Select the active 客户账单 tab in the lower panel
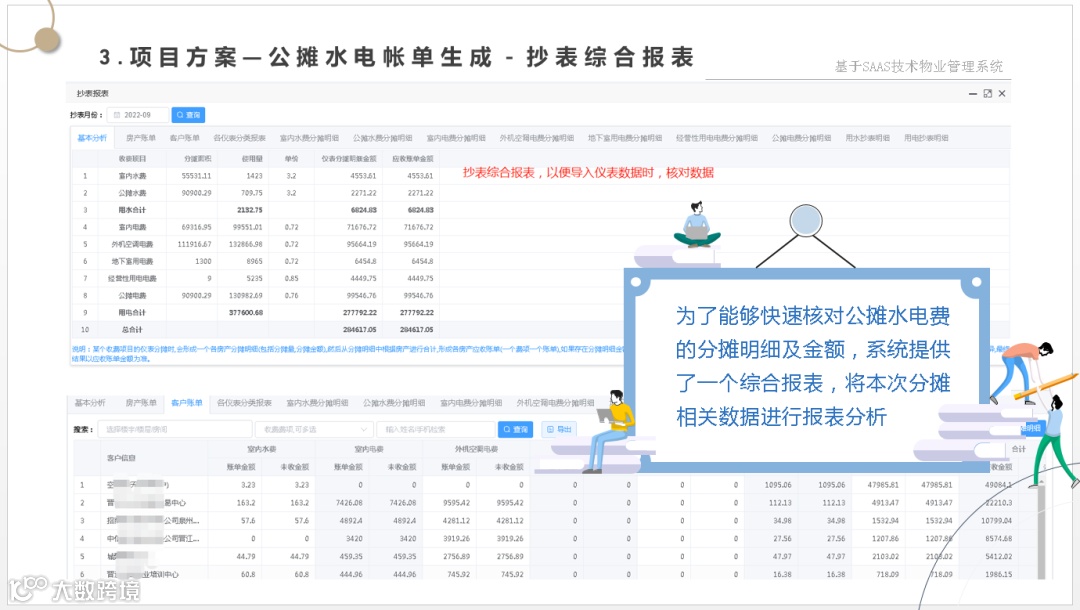Viewport: 1080px width, 610px height. pyautogui.click(x=187, y=403)
